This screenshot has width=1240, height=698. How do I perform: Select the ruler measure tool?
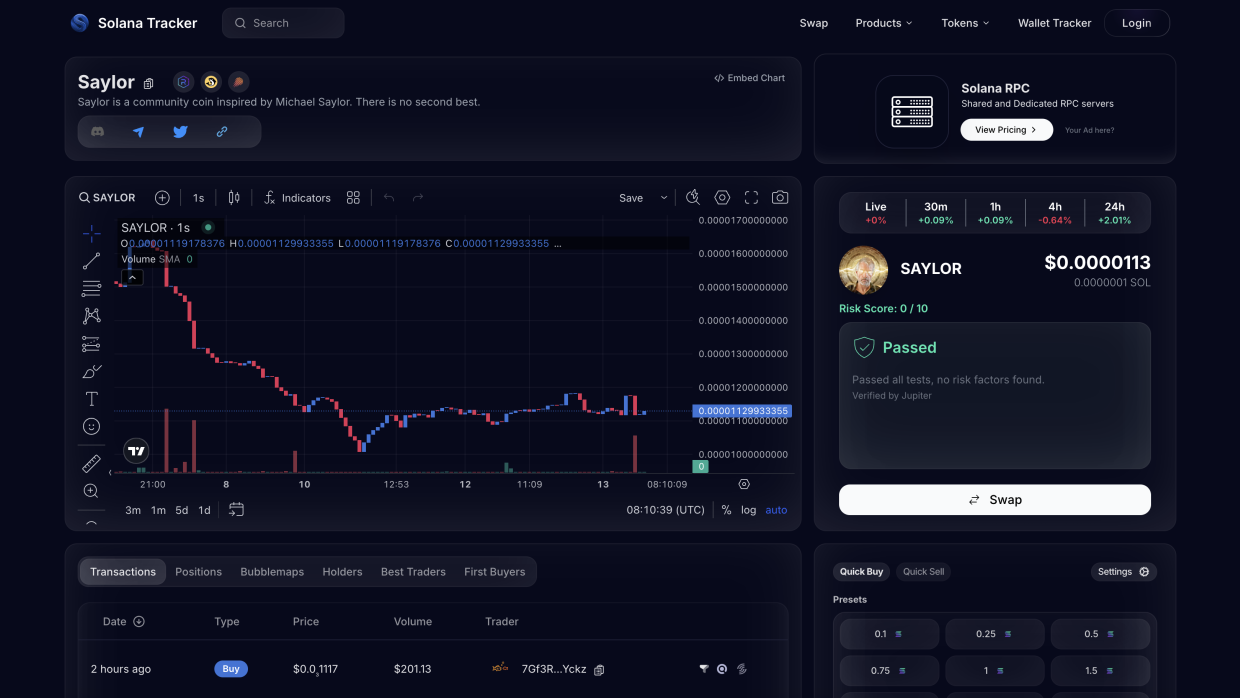pyautogui.click(x=91, y=464)
